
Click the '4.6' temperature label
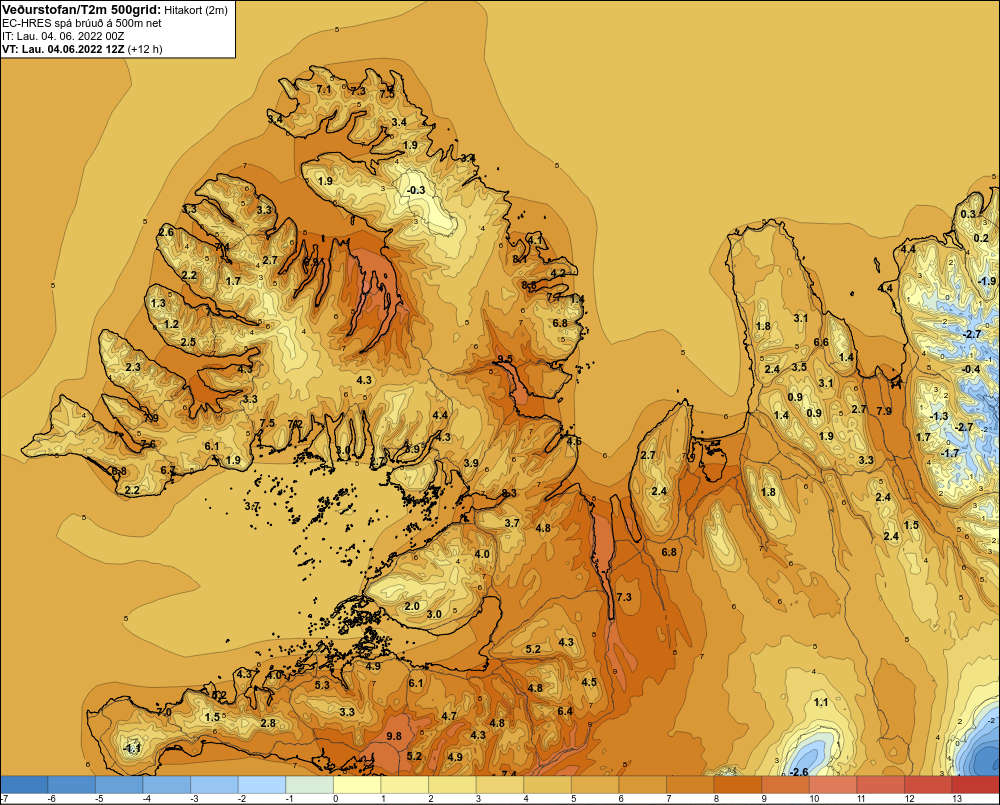point(573,441)
